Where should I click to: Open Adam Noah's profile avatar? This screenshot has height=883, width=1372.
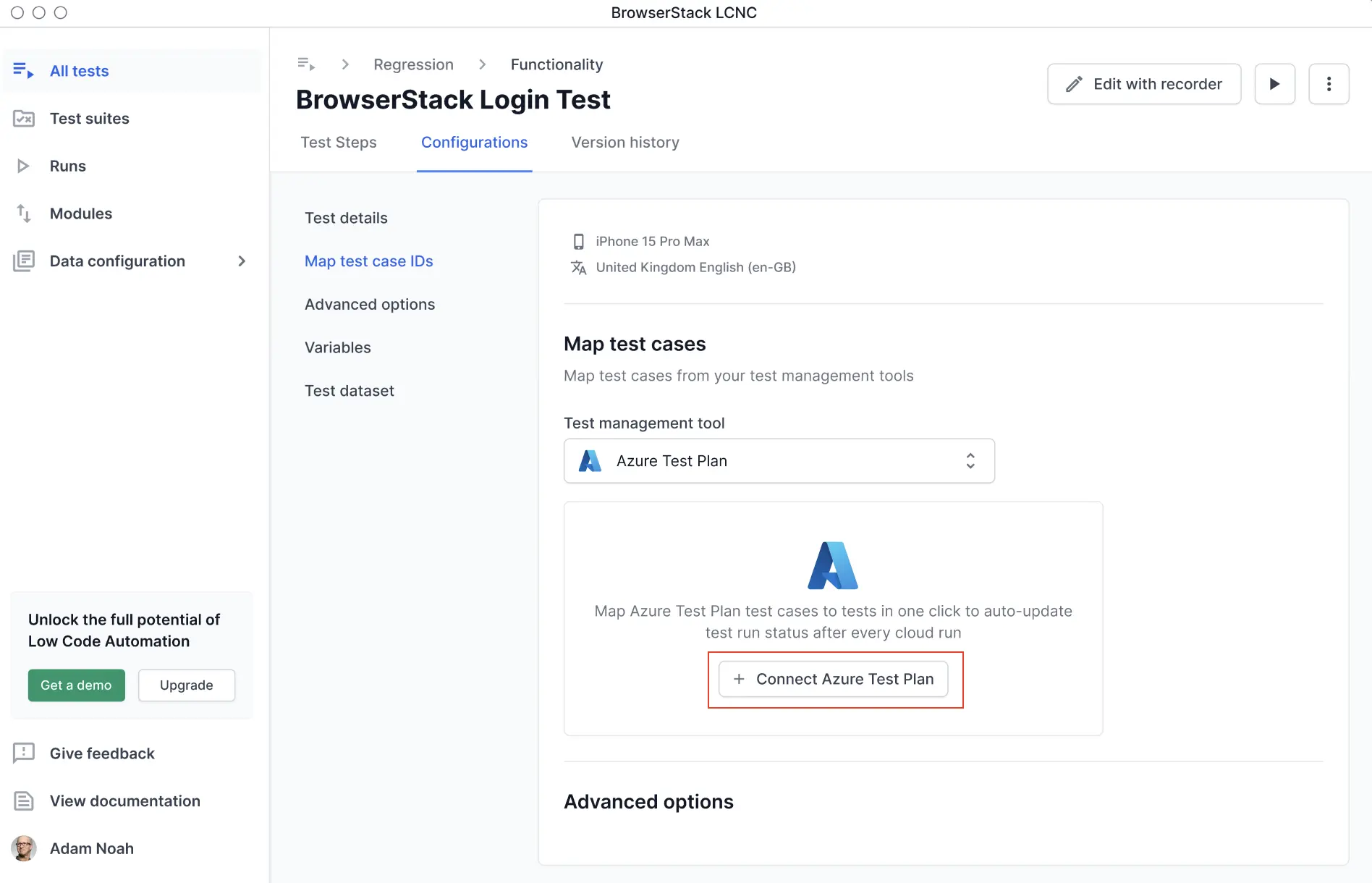coord(24,848)
